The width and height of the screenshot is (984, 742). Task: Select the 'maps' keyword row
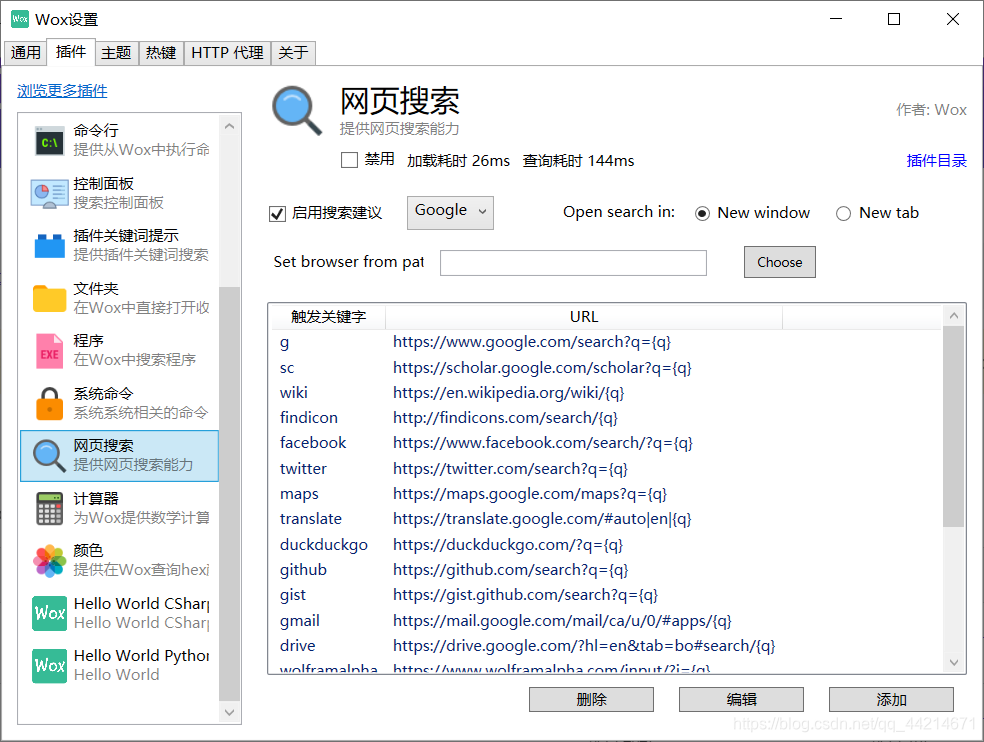pyautogui.click(x=606, y=494)
